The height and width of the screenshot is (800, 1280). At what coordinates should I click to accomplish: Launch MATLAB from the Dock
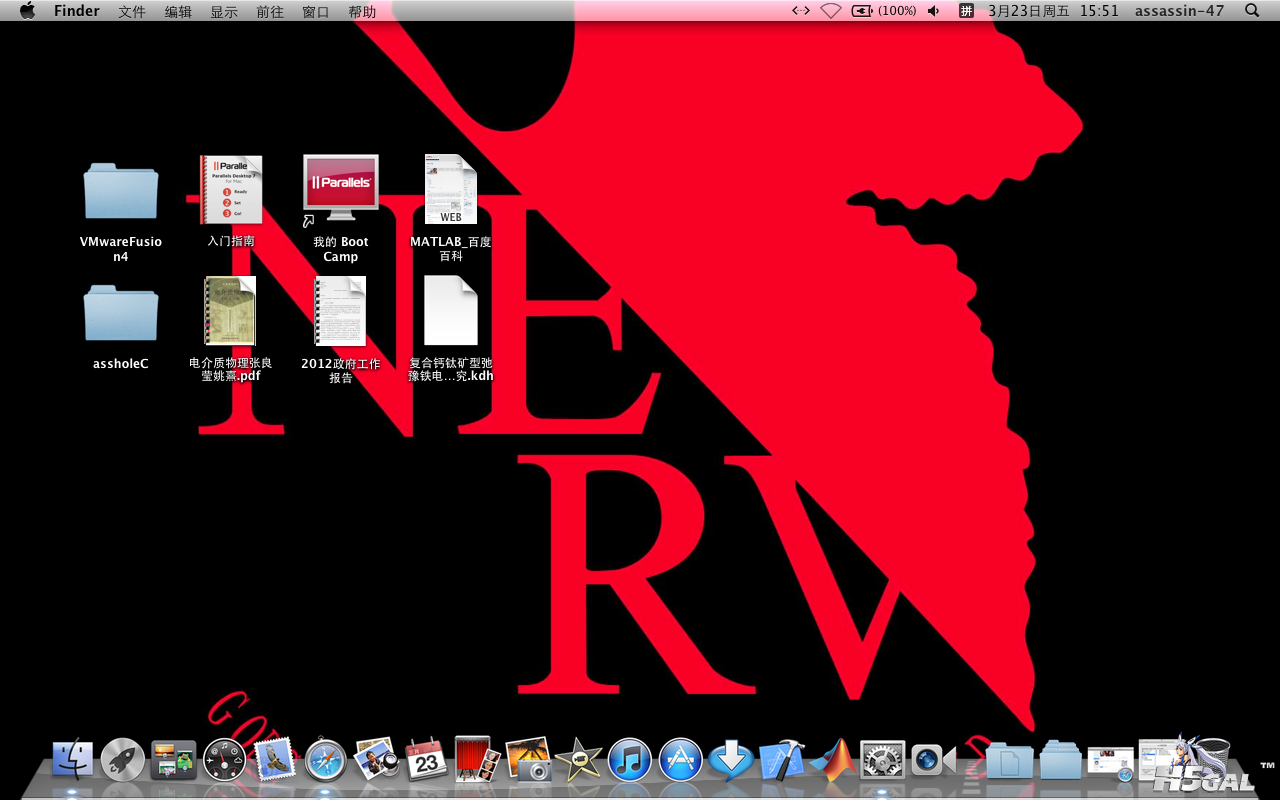click(833, 760)
